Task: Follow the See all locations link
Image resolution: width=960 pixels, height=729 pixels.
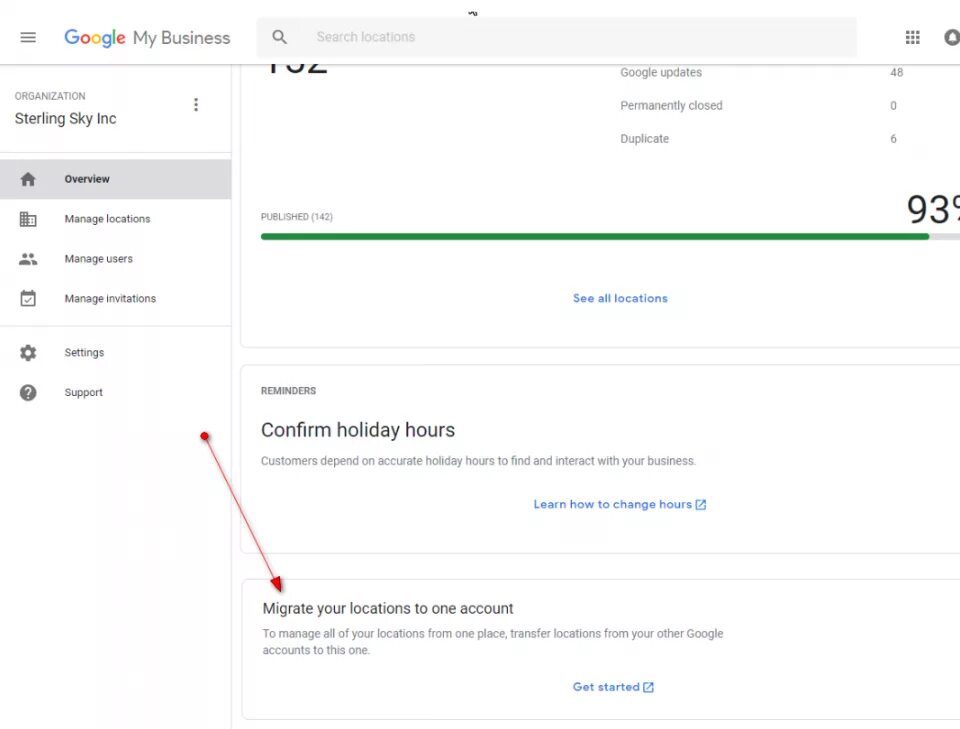Action: pos(620,298)
